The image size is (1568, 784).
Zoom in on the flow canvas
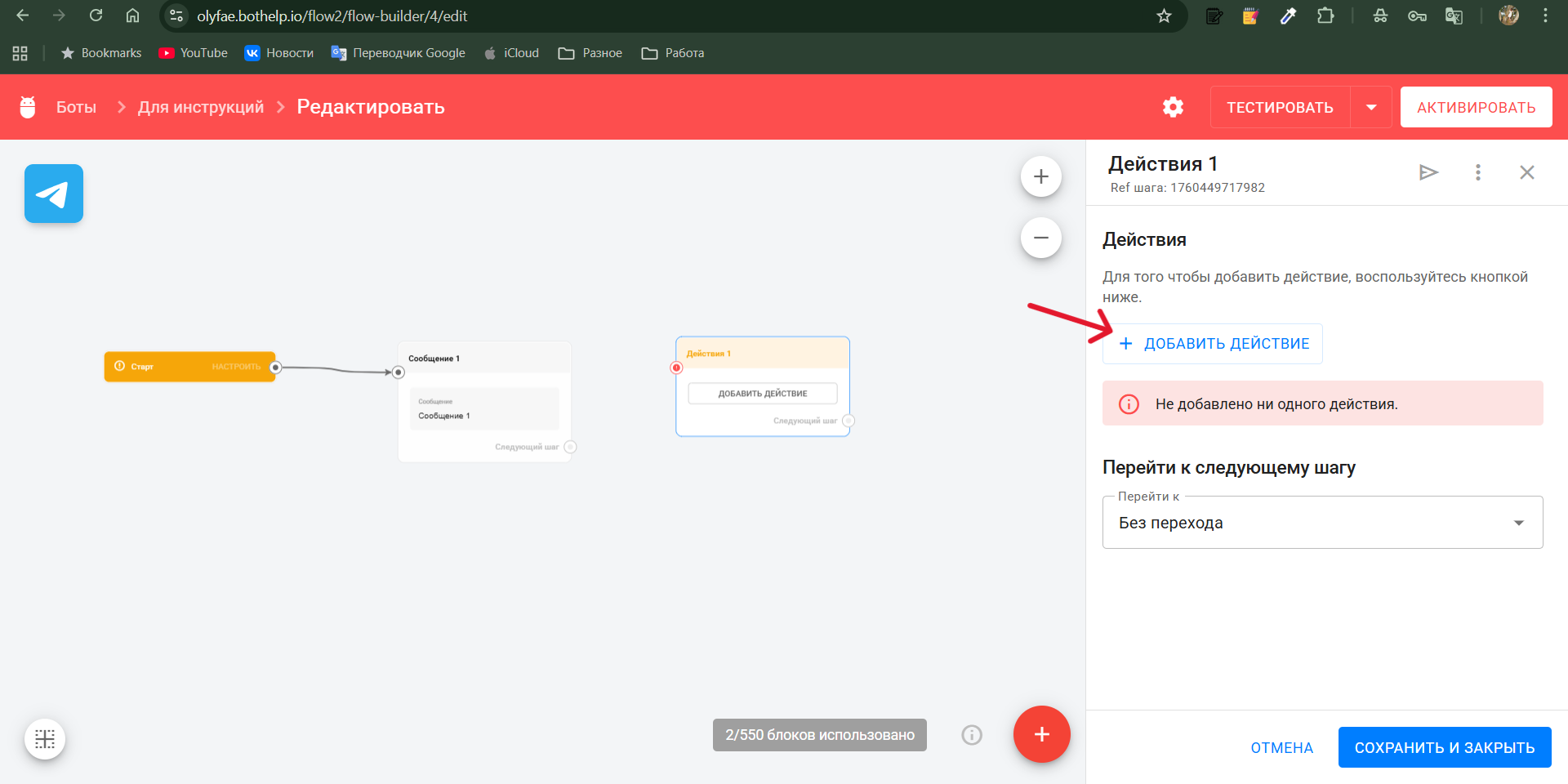tap(1041, 176)
